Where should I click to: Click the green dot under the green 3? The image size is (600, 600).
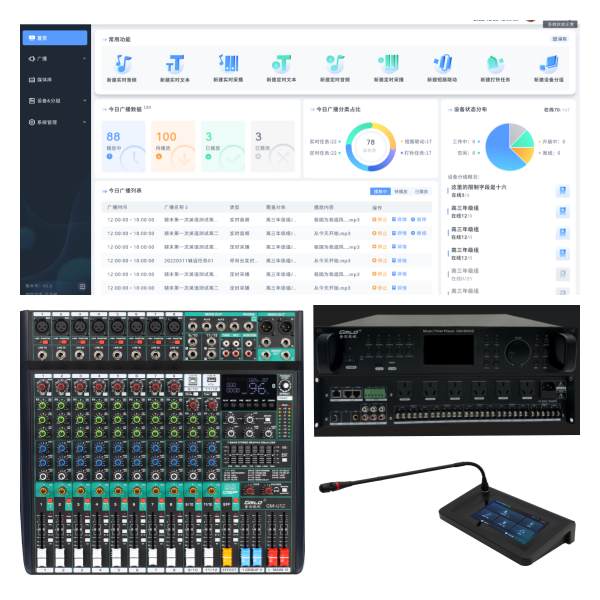pyautogui.click(x=209, y=156)
